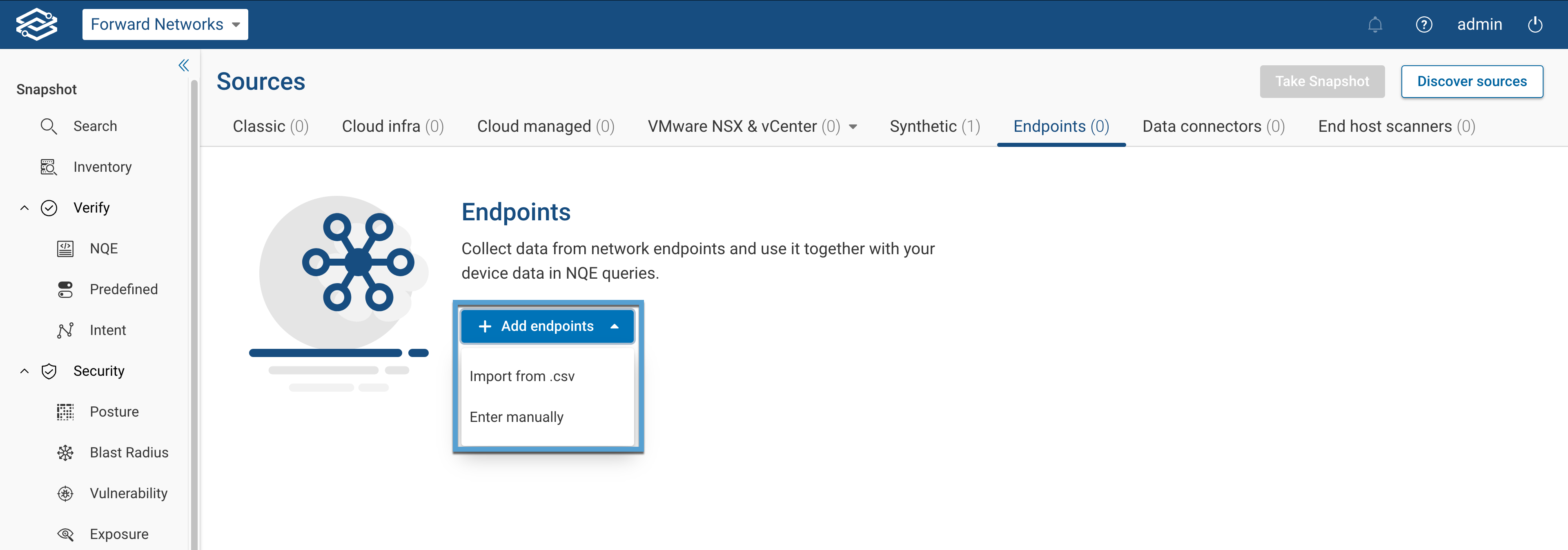The width and height of the screenshot is (1568, 550).
Task: Collapse the Security section
Action: click(24, 370)
